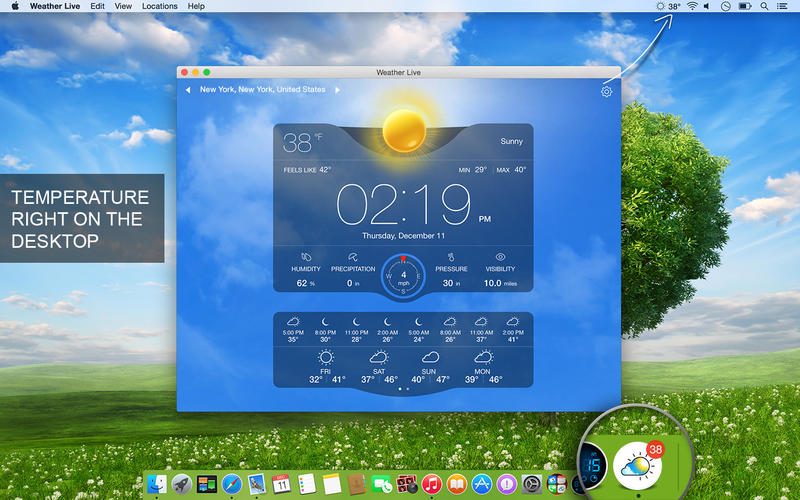
Task: Open settings with the gear icon
Action: point(606,92)
